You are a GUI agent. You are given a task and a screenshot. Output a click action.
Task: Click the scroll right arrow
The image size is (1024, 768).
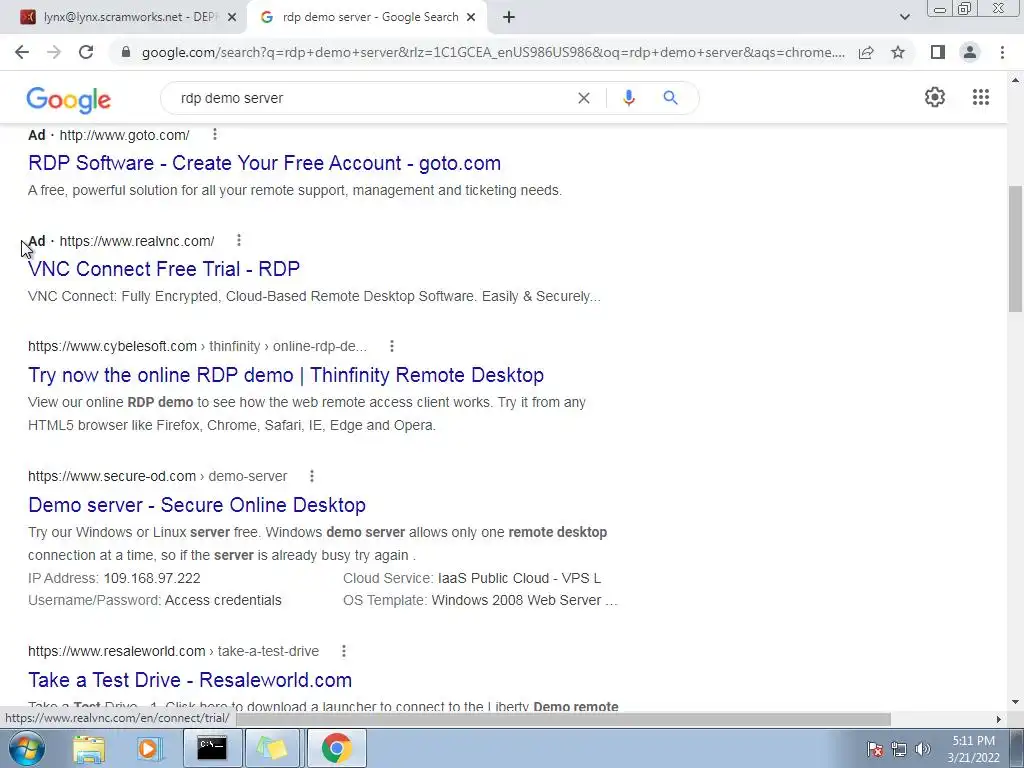point(998,719)
